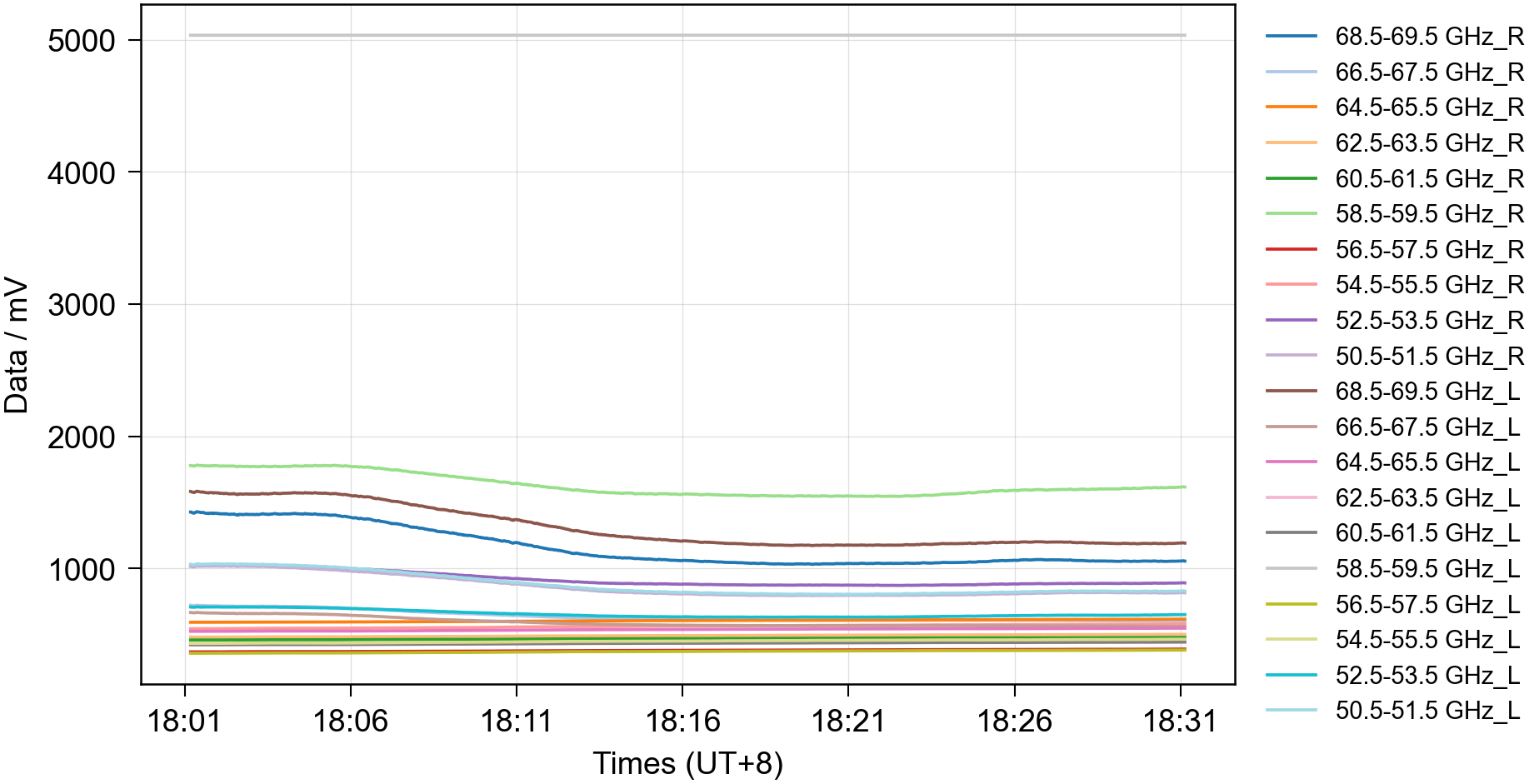Click the "Data / mV" y-axis title
The image size is (1539, 784).
pos(17,346)
